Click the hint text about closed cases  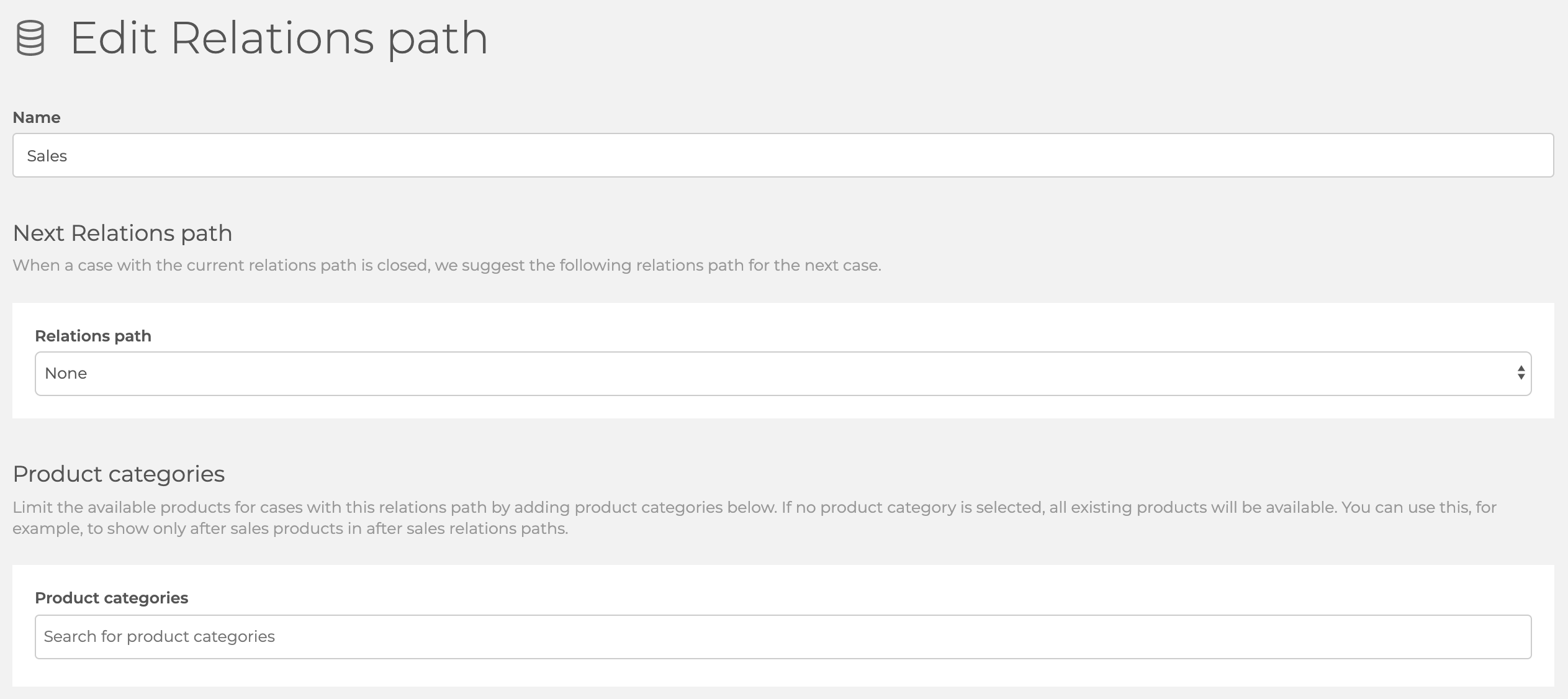[x=447, y=266]
